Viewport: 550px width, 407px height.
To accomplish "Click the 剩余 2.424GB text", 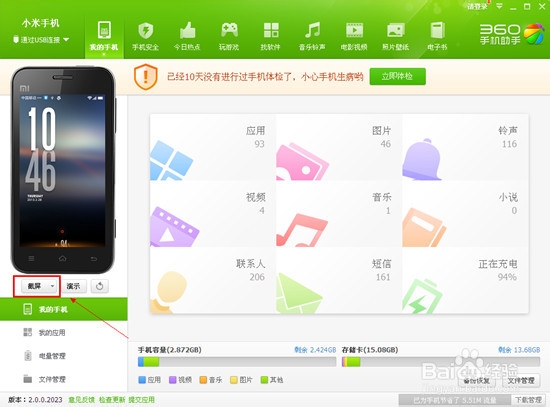I will coord(315,350).
